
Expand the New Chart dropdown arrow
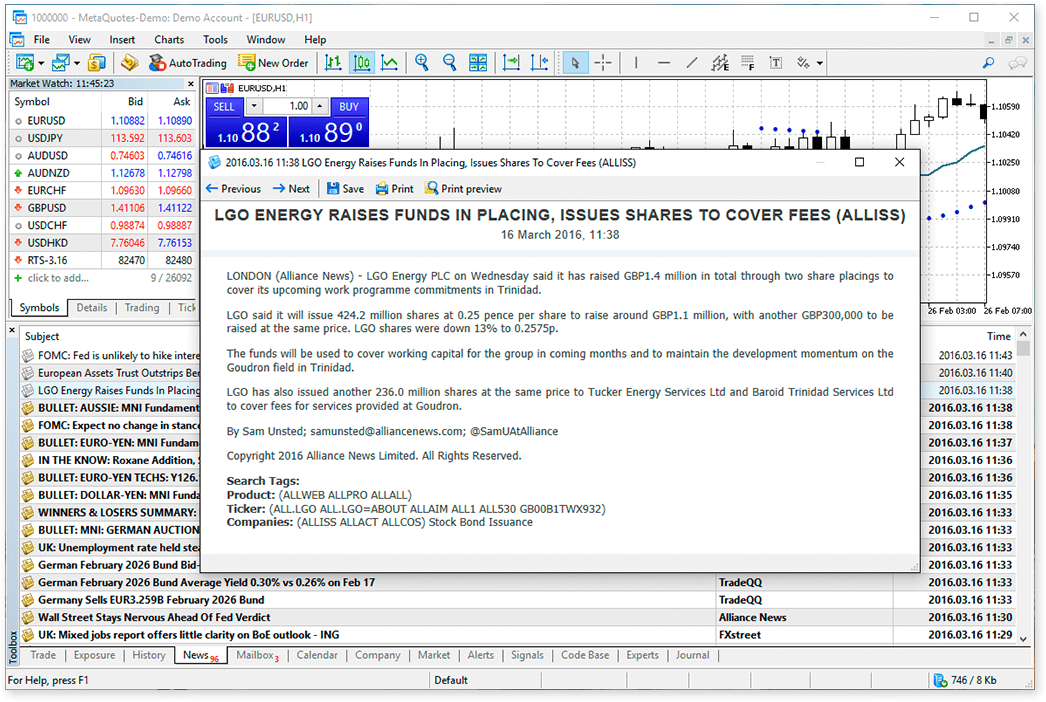pyautogui.click(x=41, y=63)
